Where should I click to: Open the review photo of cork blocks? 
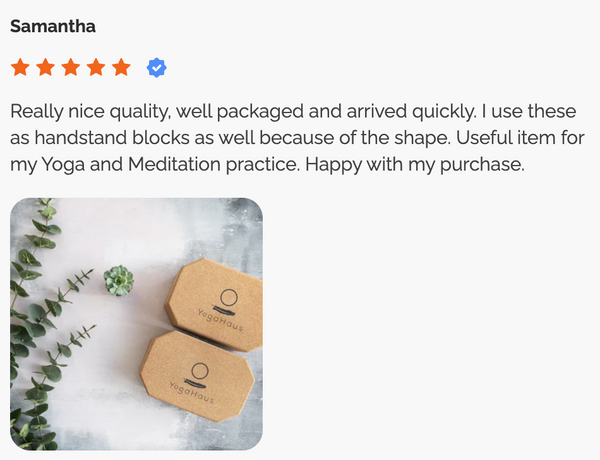(136, 324)
